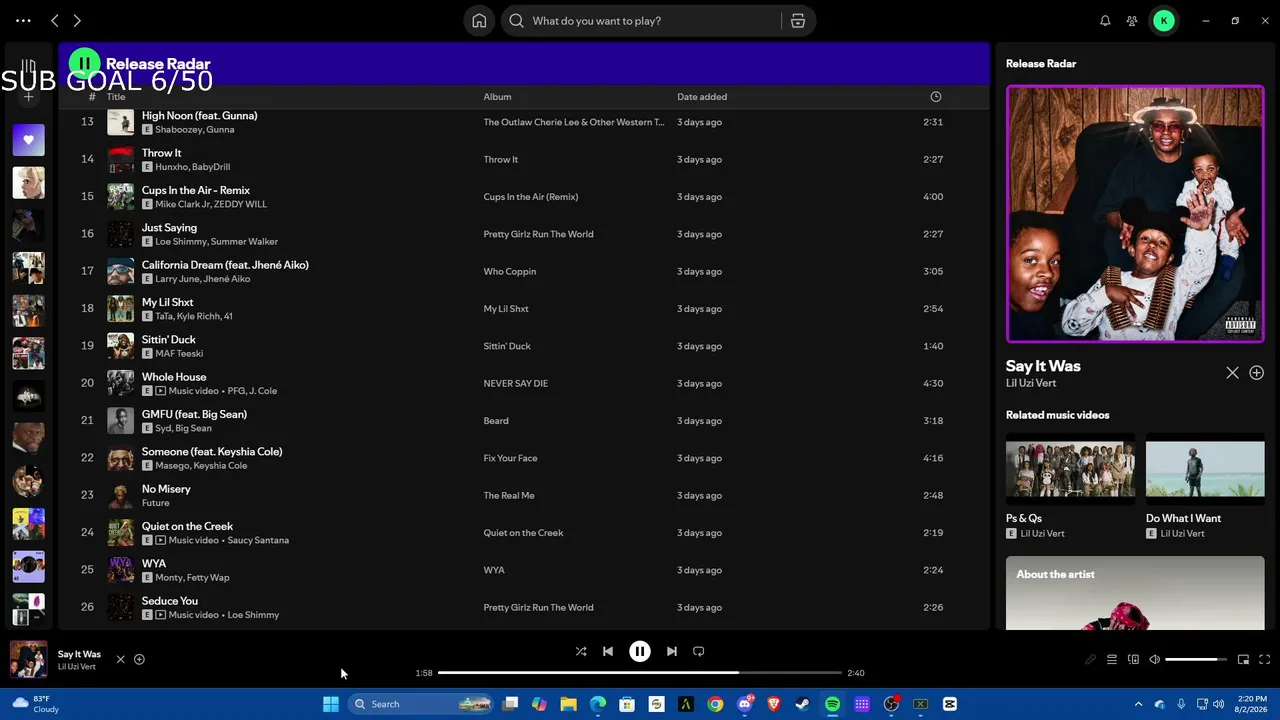Pause playback in the player bar

640,651
